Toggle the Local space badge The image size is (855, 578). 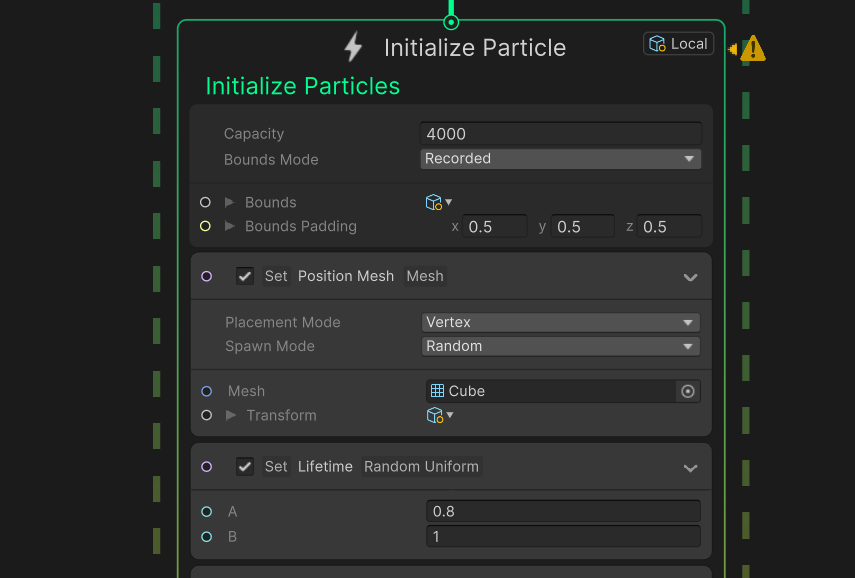click(x=679, y=44)
